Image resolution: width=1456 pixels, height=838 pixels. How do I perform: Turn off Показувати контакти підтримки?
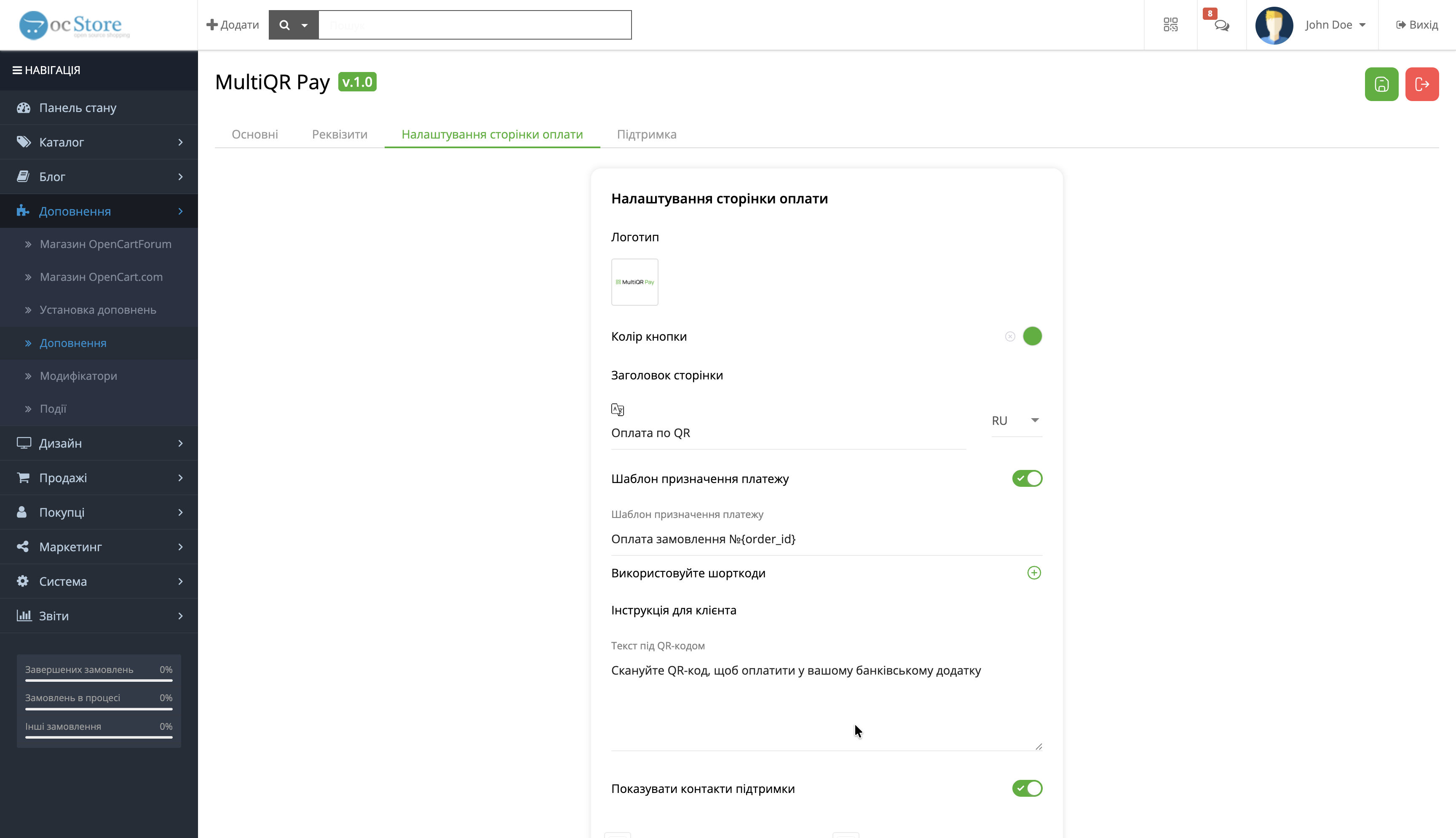pyautogui.click(x=1027, y=789)
